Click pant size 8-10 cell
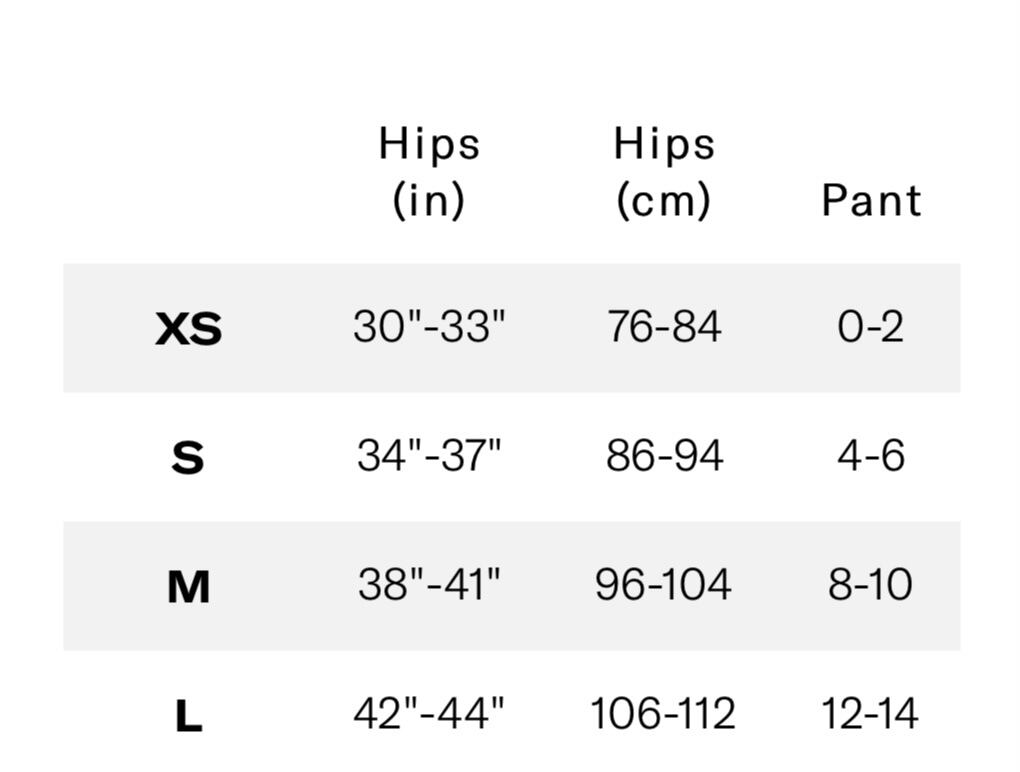1020x772 pixels. [870, 583]
